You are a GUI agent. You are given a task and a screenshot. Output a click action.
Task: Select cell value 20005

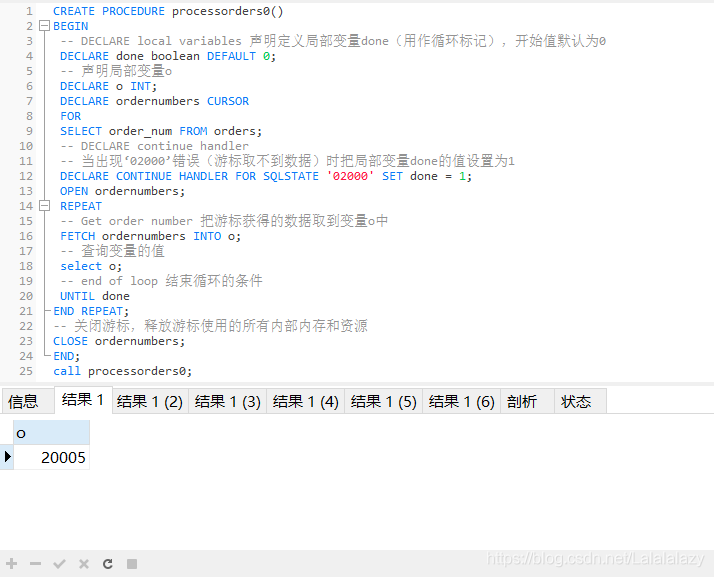[x=51, y=457]
